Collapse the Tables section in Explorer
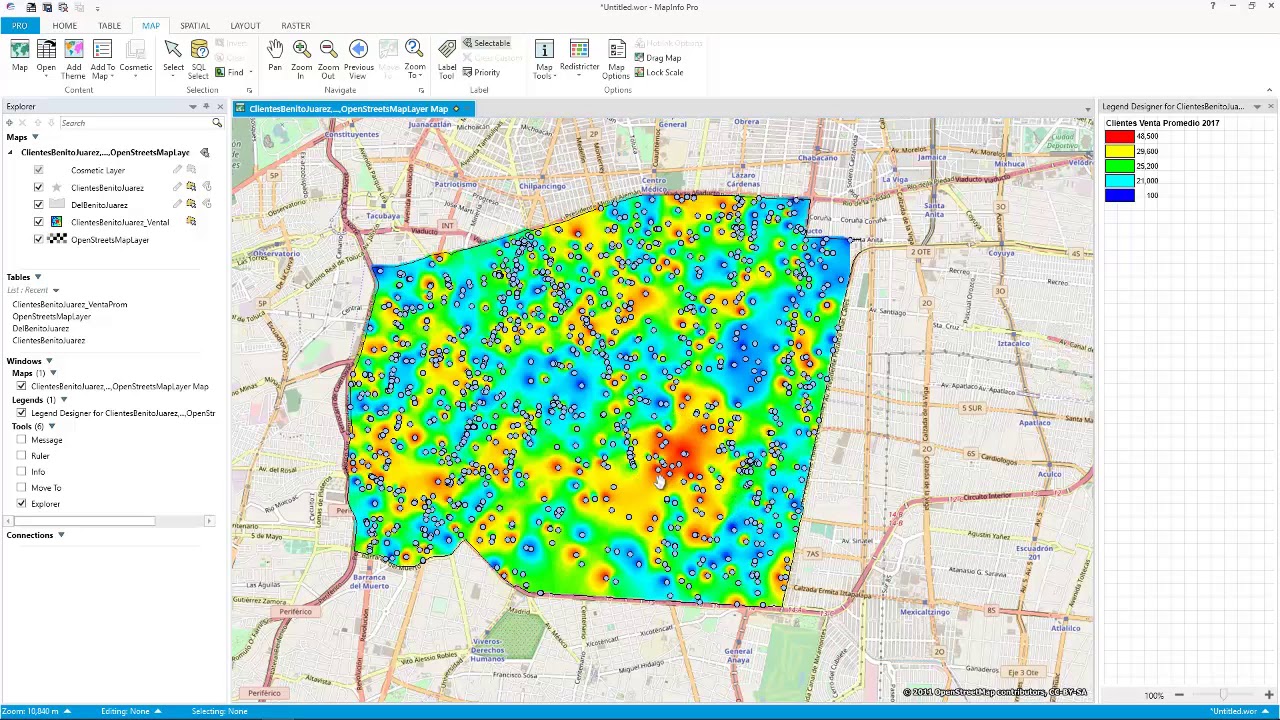The height and width of the screenshot is (720, 1280). click(38, 277)
